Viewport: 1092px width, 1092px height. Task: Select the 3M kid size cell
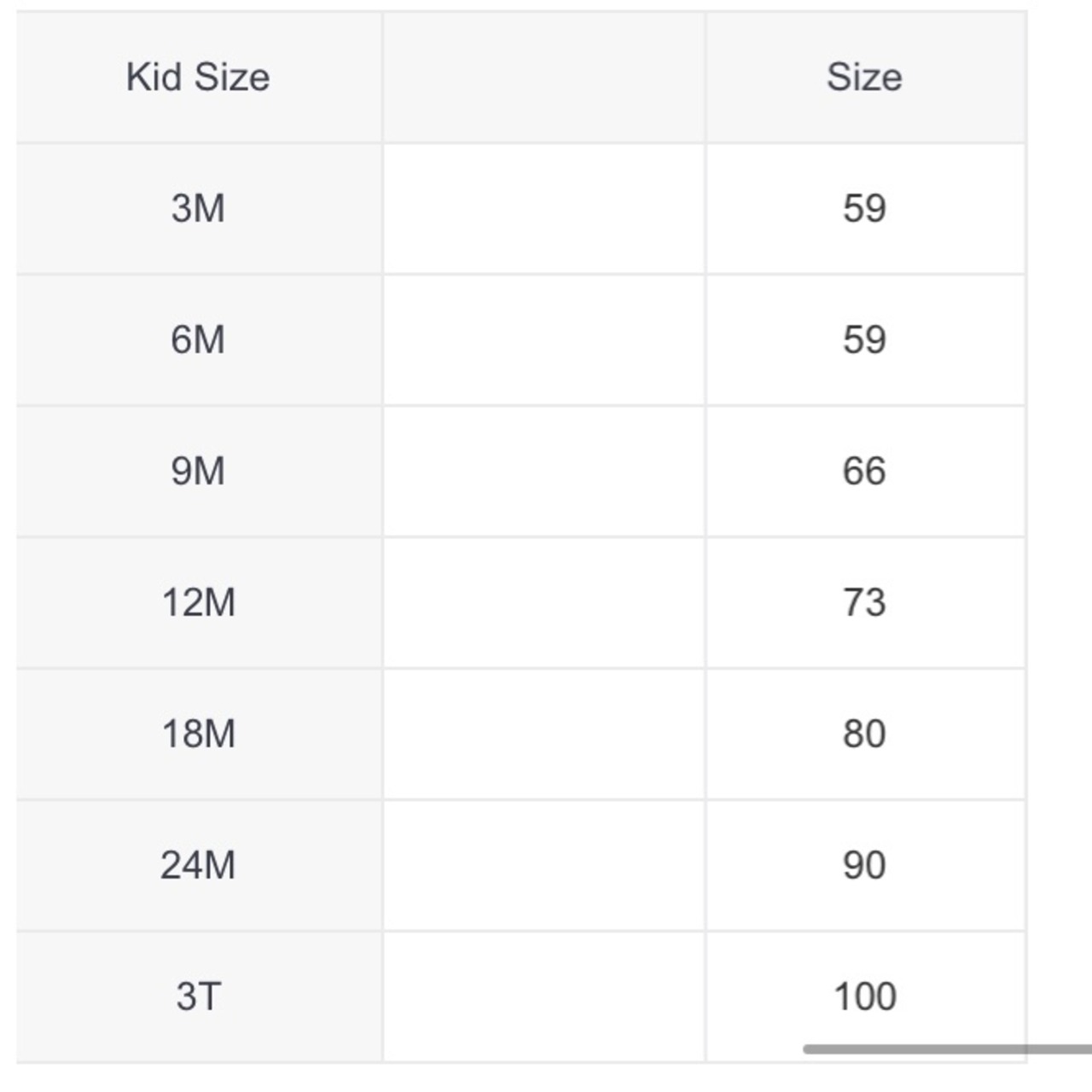(x=199, y=209)
